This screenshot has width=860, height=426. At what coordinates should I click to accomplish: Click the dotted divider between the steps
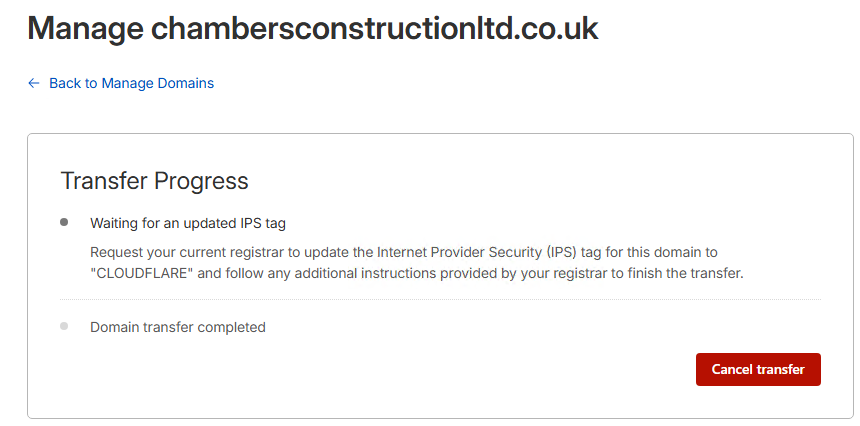(440, 299)
